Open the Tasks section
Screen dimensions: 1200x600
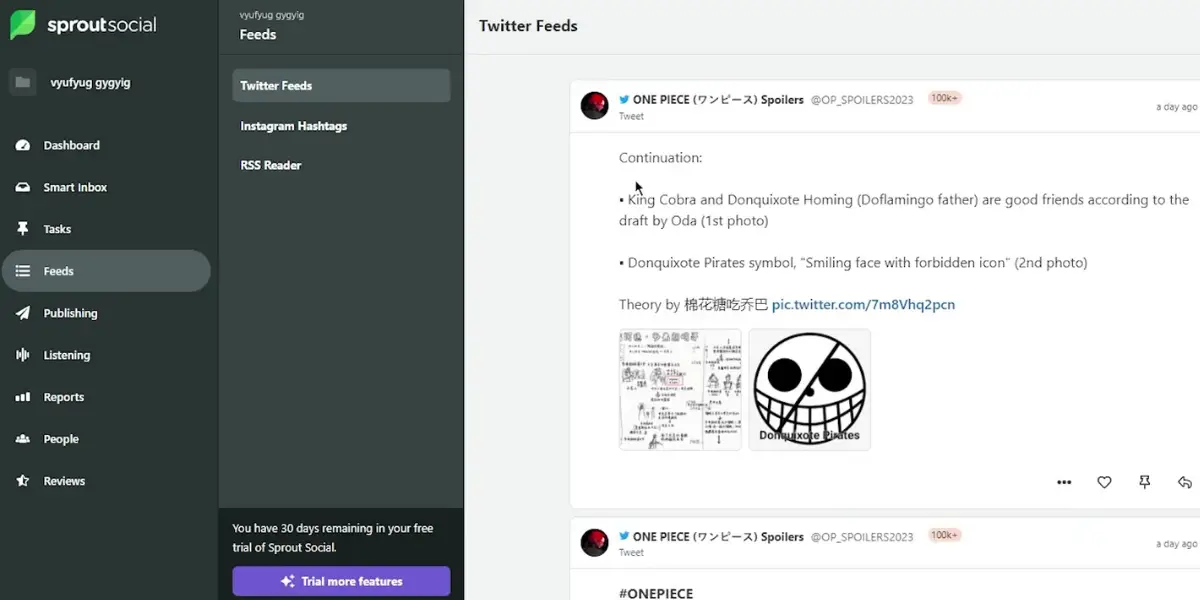pos(106,229)
